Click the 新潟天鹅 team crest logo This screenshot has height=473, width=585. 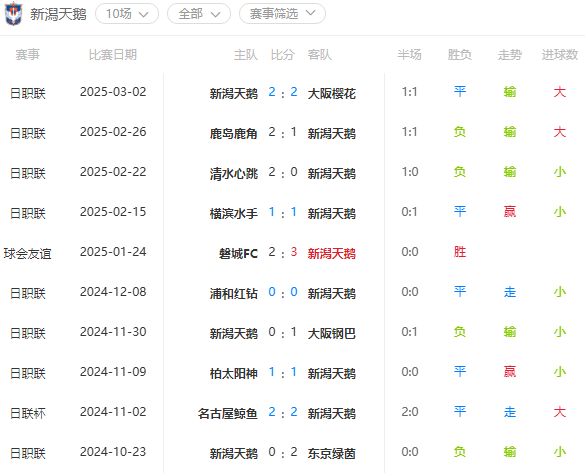[x=13, y=13]
